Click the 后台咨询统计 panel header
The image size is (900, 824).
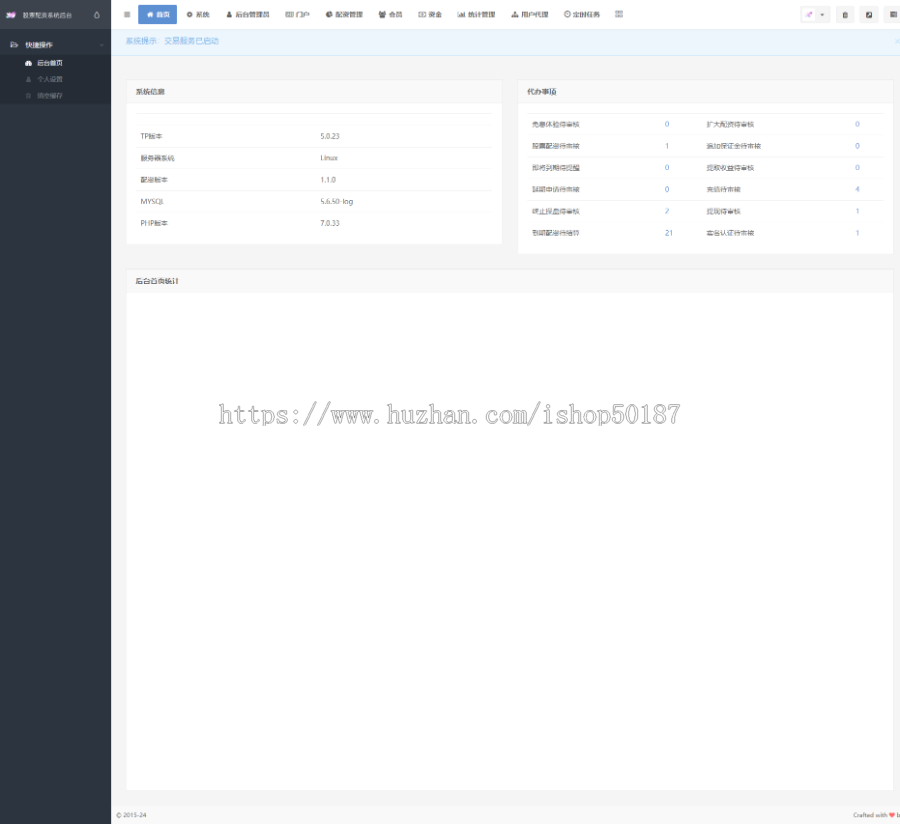[x=510, y=281]
